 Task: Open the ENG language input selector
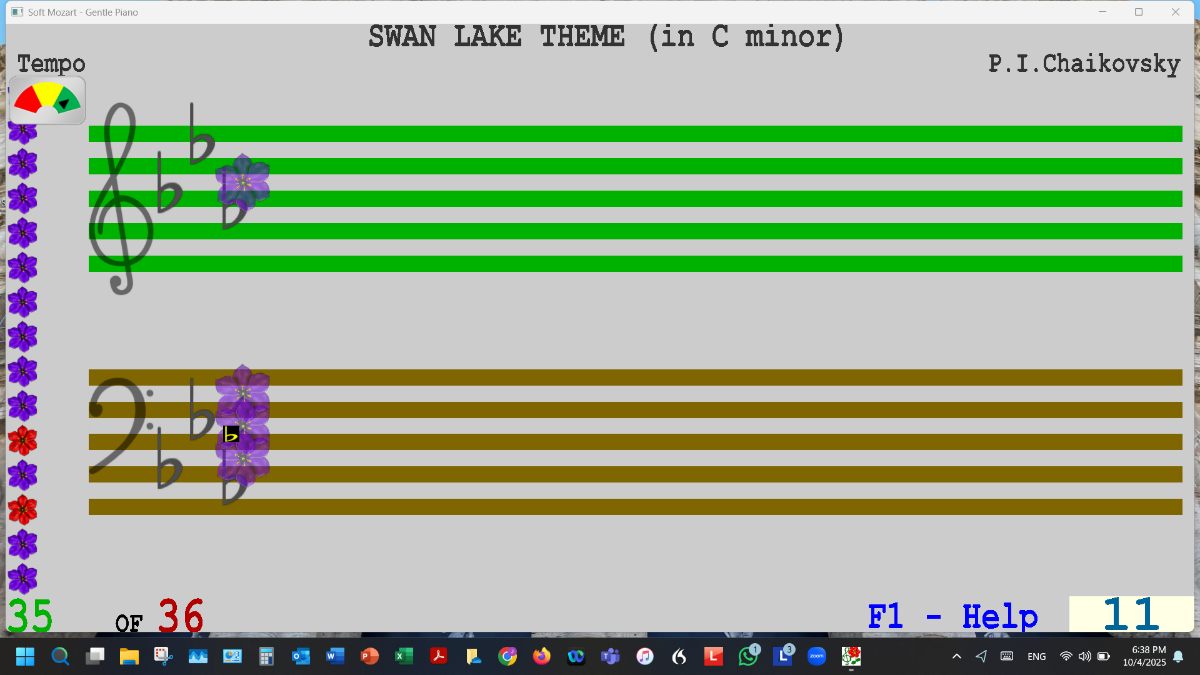pyautogui.click(x=1036, y=657)
